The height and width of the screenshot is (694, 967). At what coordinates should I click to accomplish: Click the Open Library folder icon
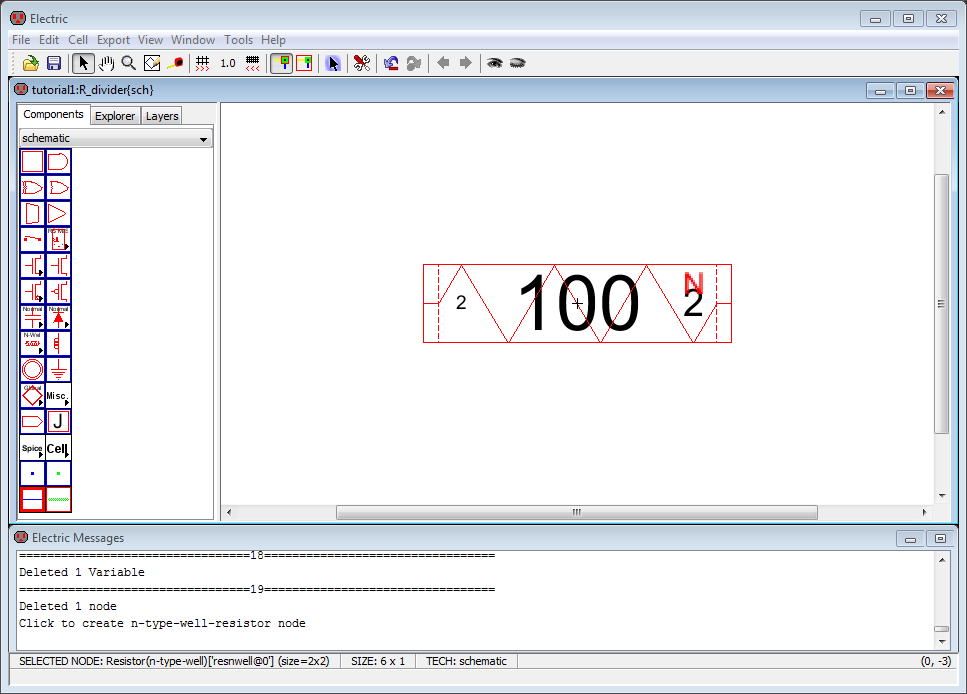pos(31,63)
